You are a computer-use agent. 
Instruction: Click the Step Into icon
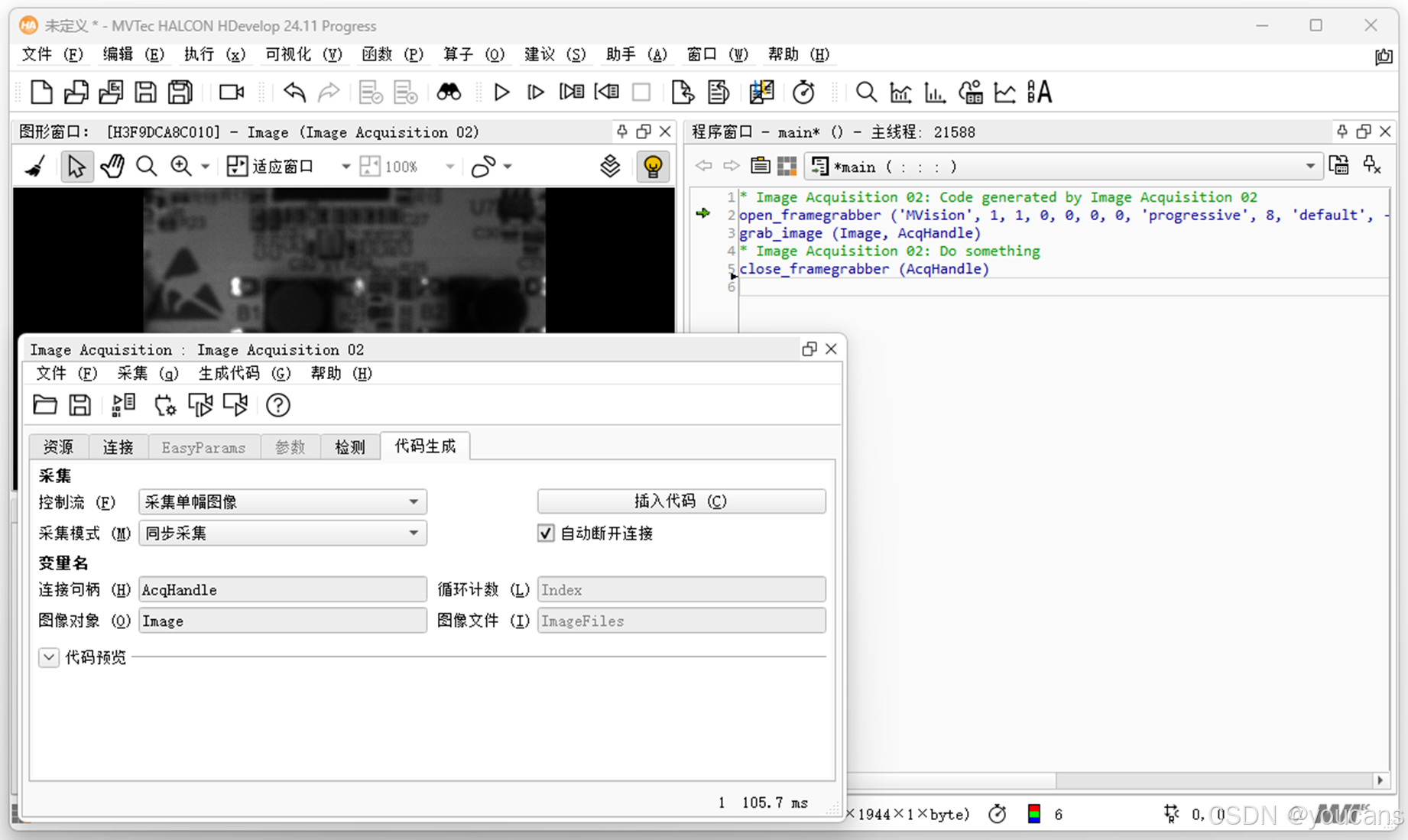571,92
